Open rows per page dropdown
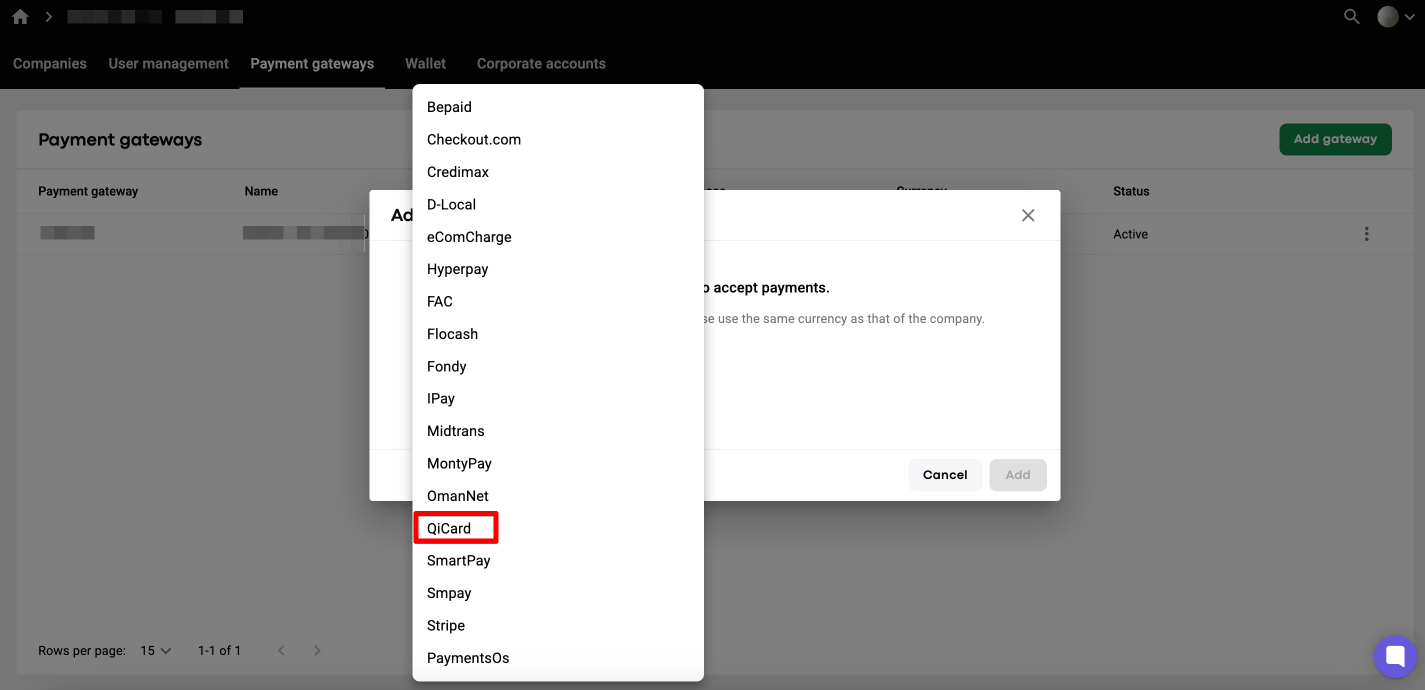The image size is (1425, 690). coord(155,650)
